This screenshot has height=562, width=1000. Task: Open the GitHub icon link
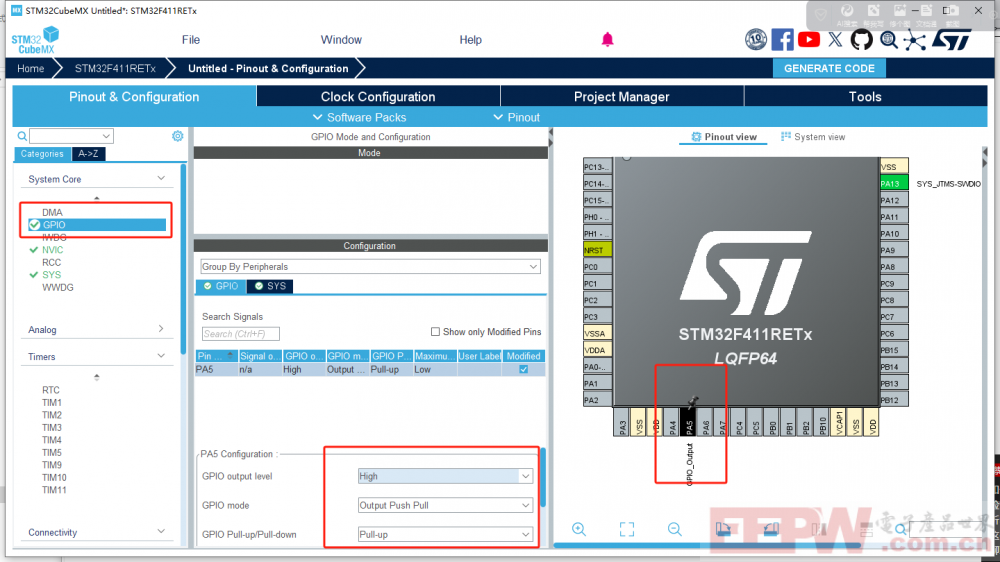[x=862, y=40]
